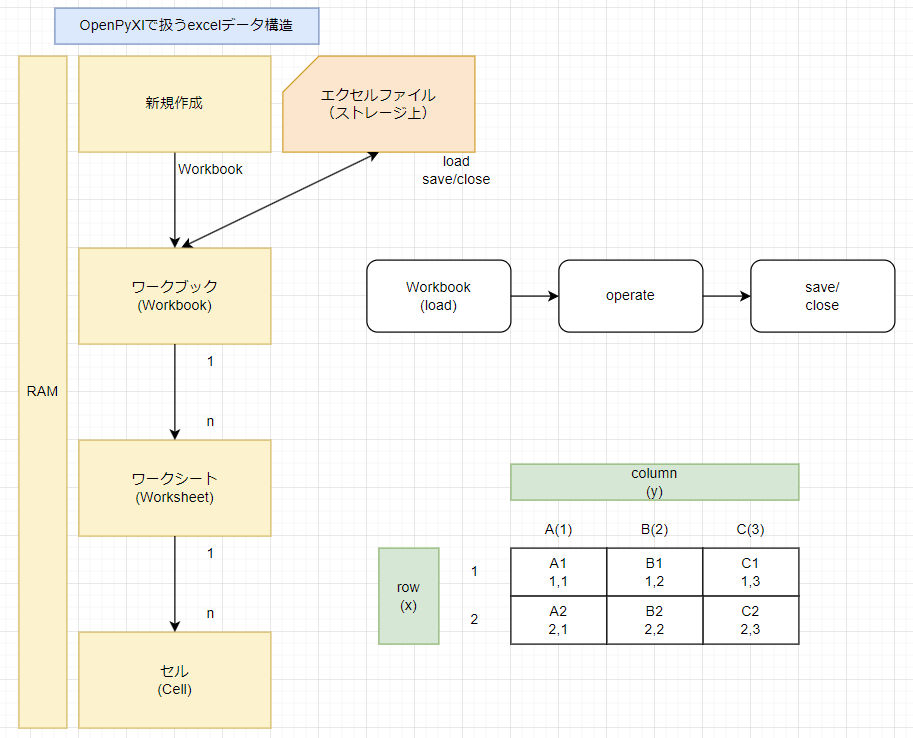The image size is (913, 738).
Task: Click row number '2' left of A2 cell
Action: point(475,619)
